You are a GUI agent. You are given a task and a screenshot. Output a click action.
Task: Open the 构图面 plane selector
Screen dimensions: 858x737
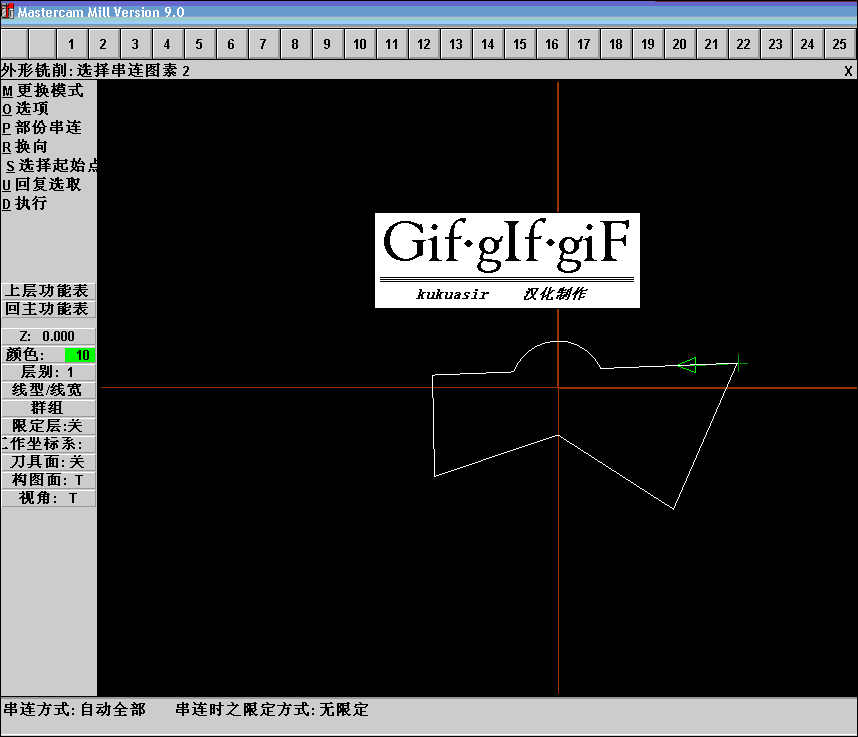47,480
